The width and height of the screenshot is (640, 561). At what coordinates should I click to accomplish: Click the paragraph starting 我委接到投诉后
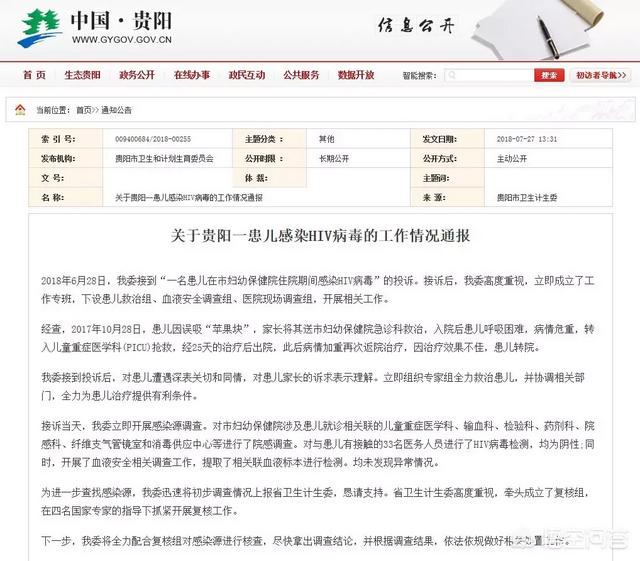coord(313,386)
